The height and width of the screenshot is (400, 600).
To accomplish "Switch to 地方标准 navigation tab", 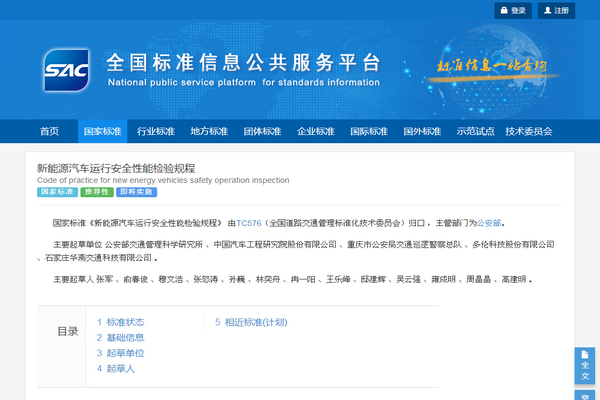I will pos(209,131).
